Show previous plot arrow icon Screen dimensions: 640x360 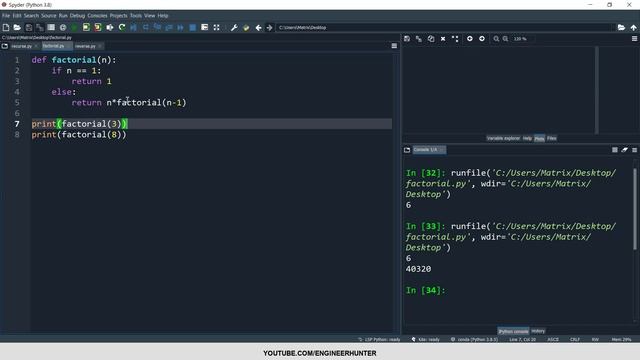[470, 39]
